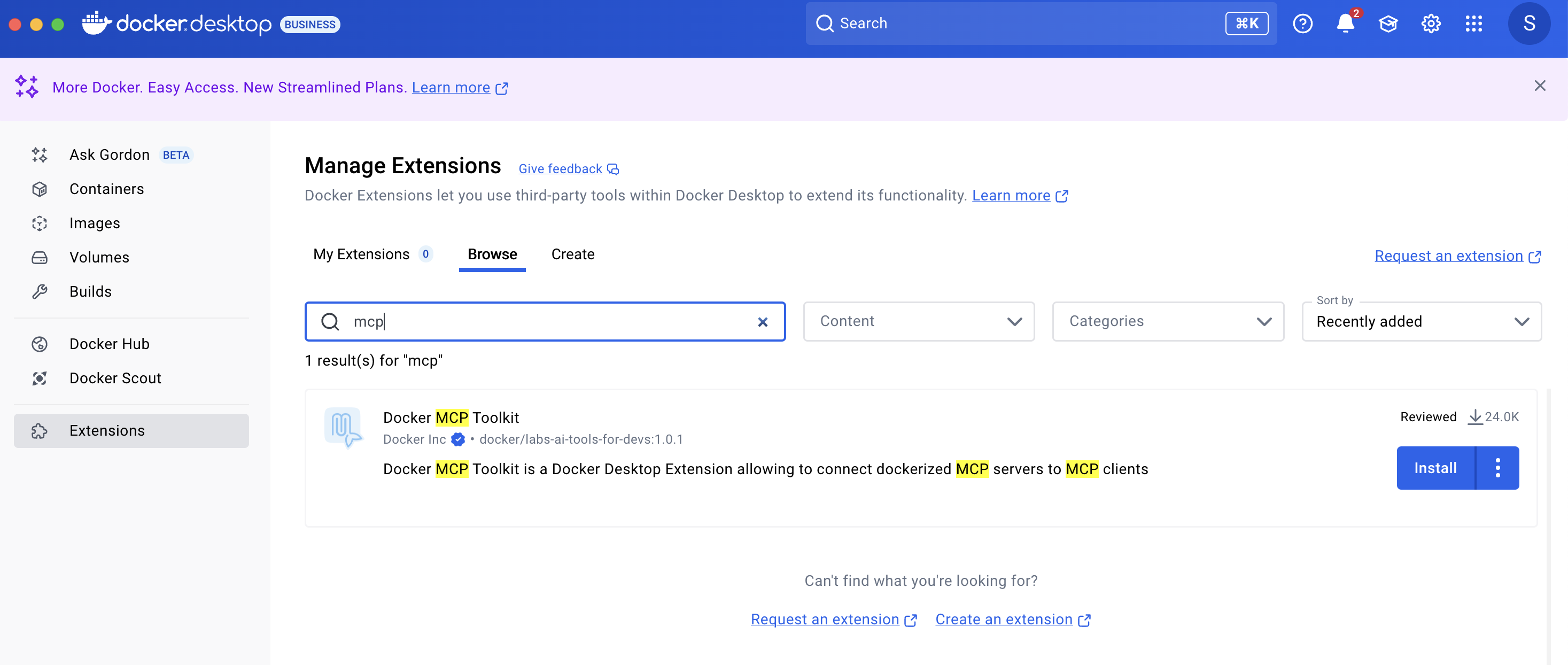The height and width of the screenshot is (665, 1568).
Task: Open the Sort by Recently added dropdown
Action: point(1422,321)
